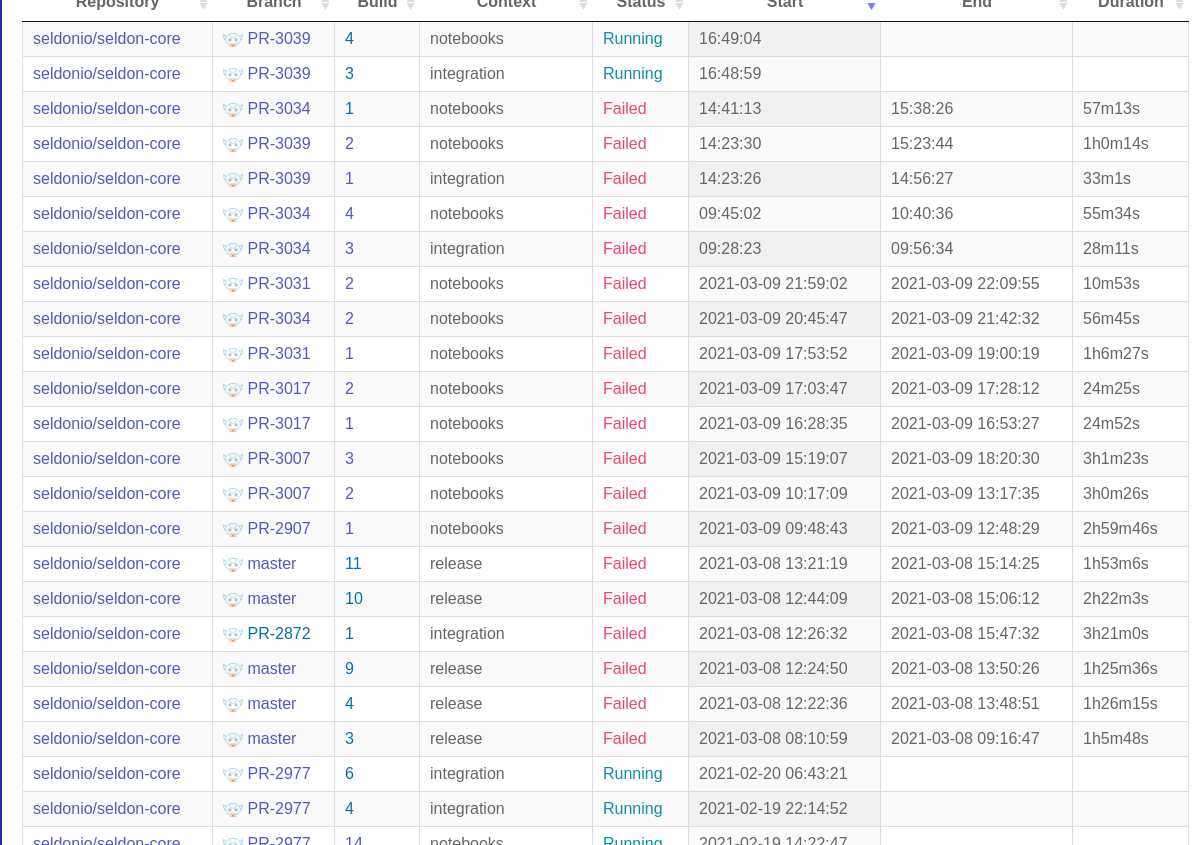This screenshot has width=1197, height=845.
Task: Click the duration 1h6m27s
Action: [x=1116, y=353]
